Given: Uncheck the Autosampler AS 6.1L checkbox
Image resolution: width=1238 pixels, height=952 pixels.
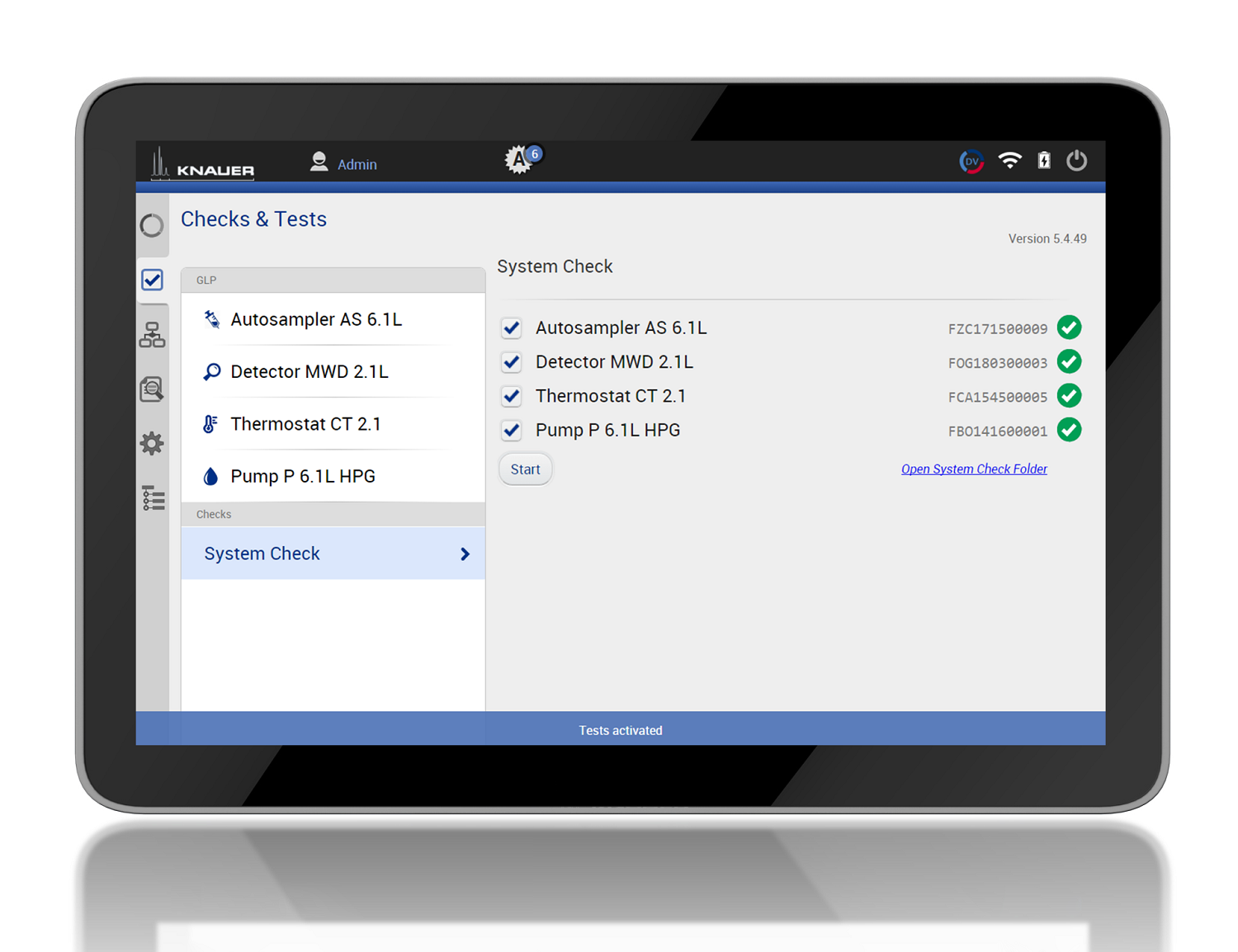Looking at the screenshot, I should [512, 328].
